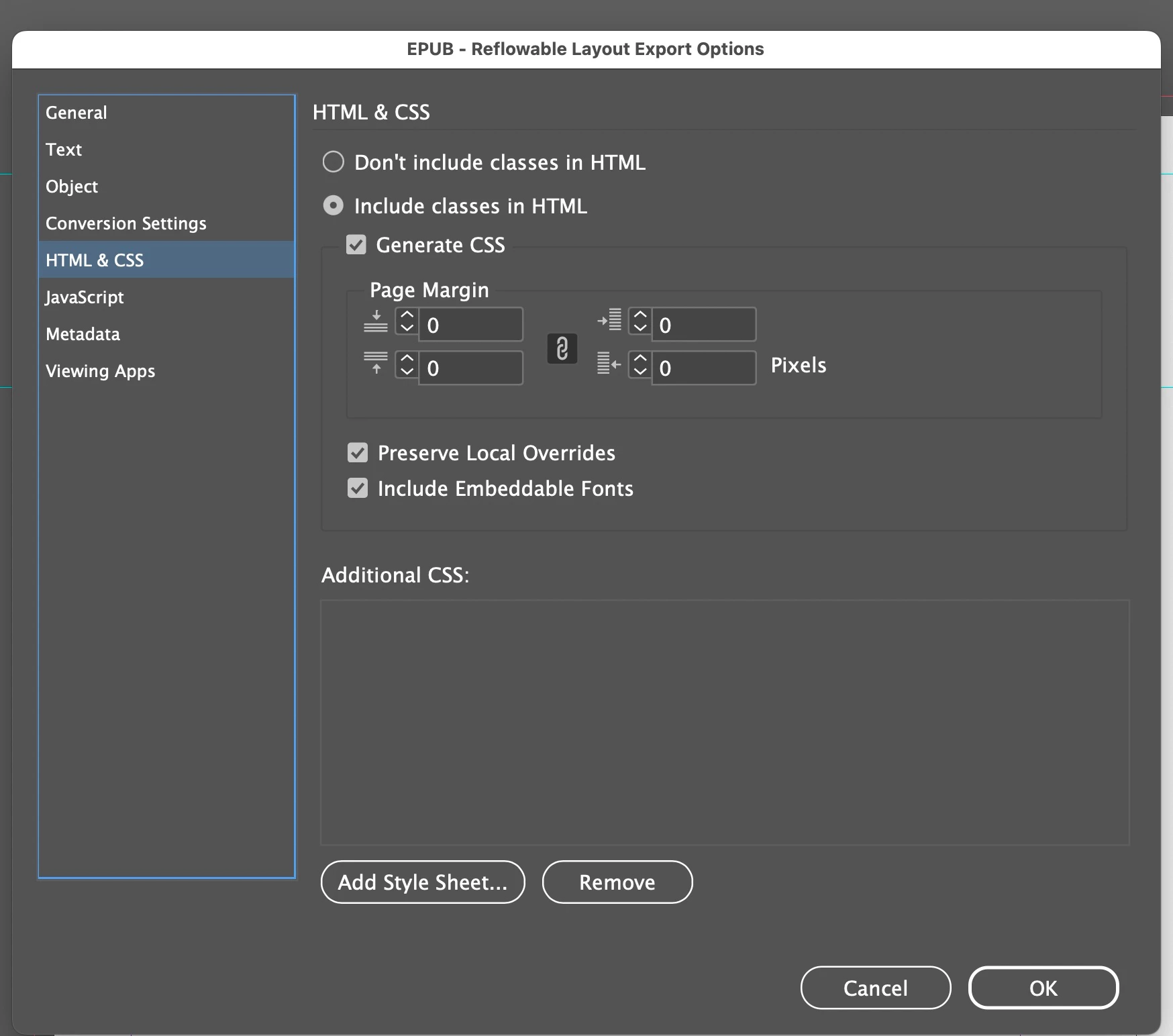Click the bottom margin value field
1173x1036 pixels.
(471, 368)
